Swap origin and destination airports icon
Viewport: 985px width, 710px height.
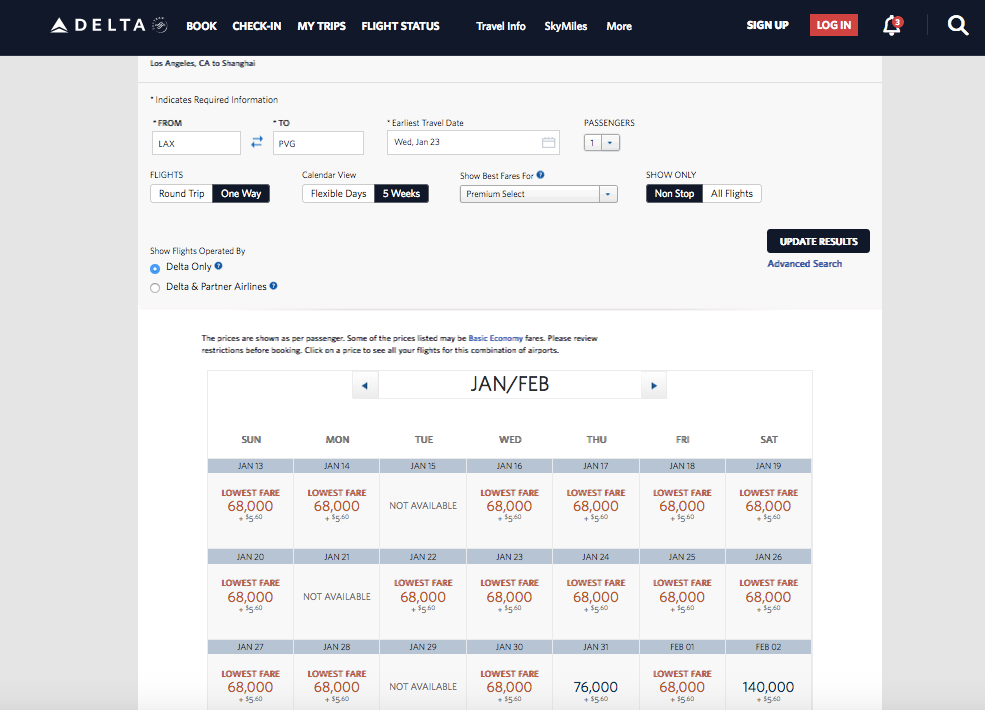click(x=257, y=143)
